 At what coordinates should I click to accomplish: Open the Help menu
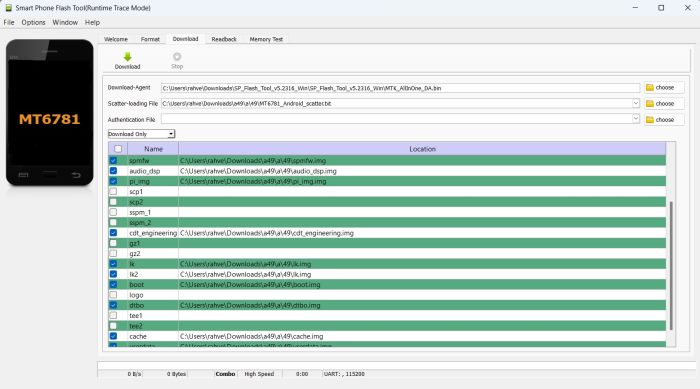click(92, 22)
